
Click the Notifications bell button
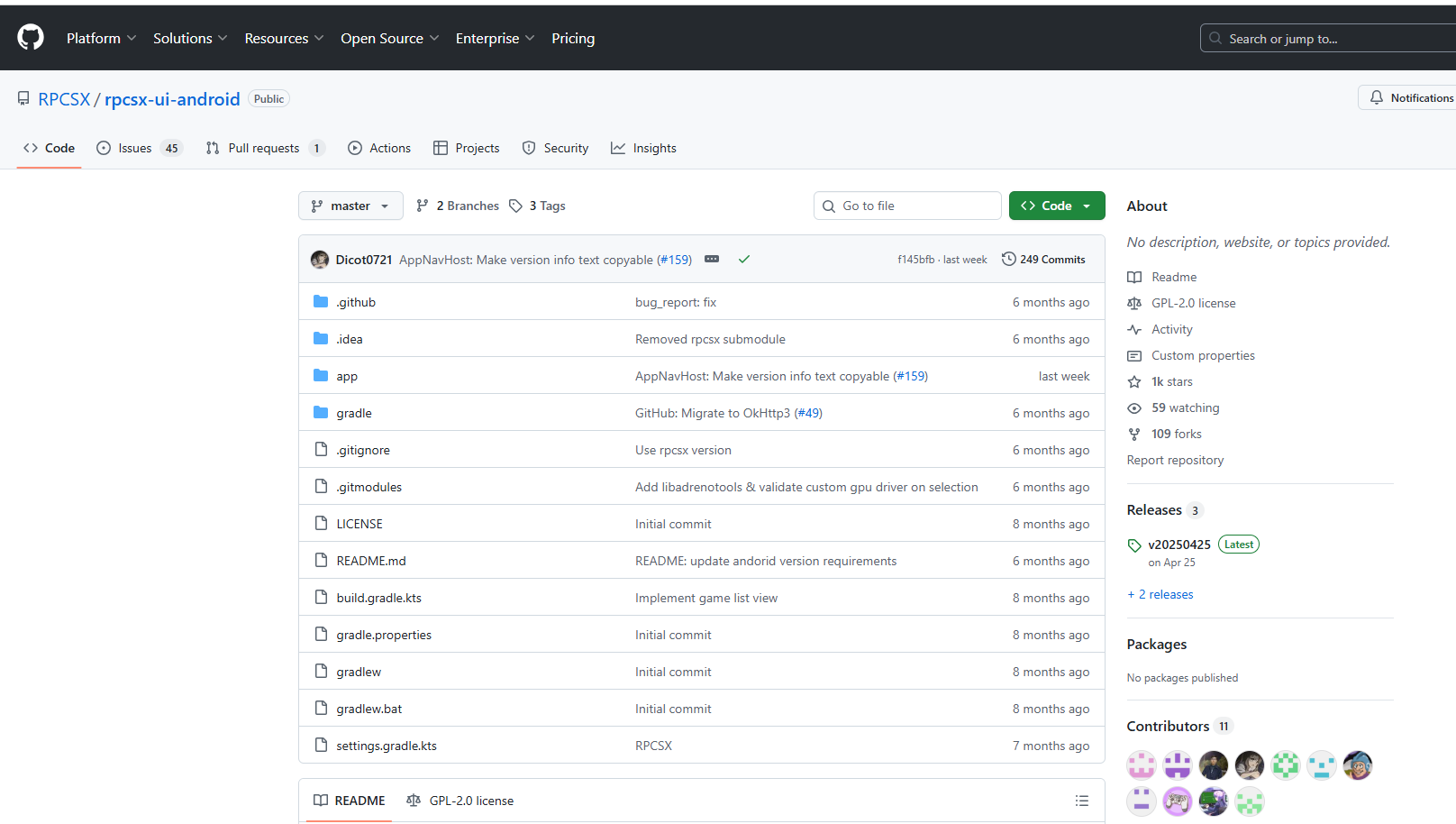[x=1407, y=97]
